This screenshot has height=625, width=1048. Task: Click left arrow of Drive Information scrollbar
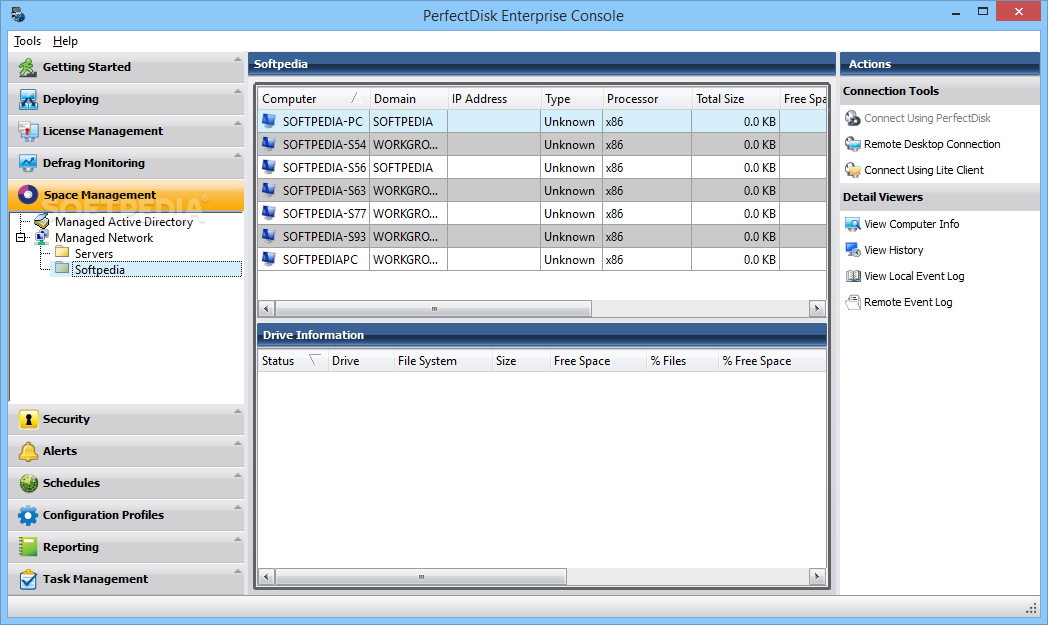266,576
